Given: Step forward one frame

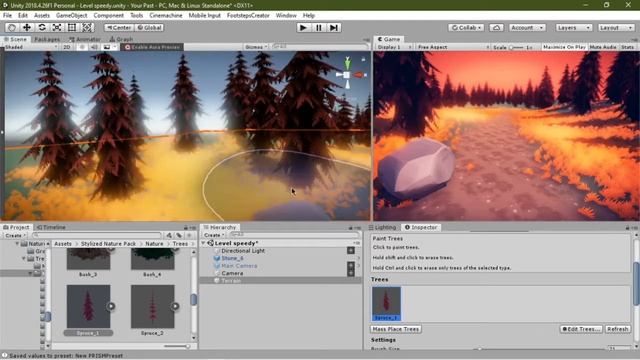Looking at the screenshot, I should [334, 28].
